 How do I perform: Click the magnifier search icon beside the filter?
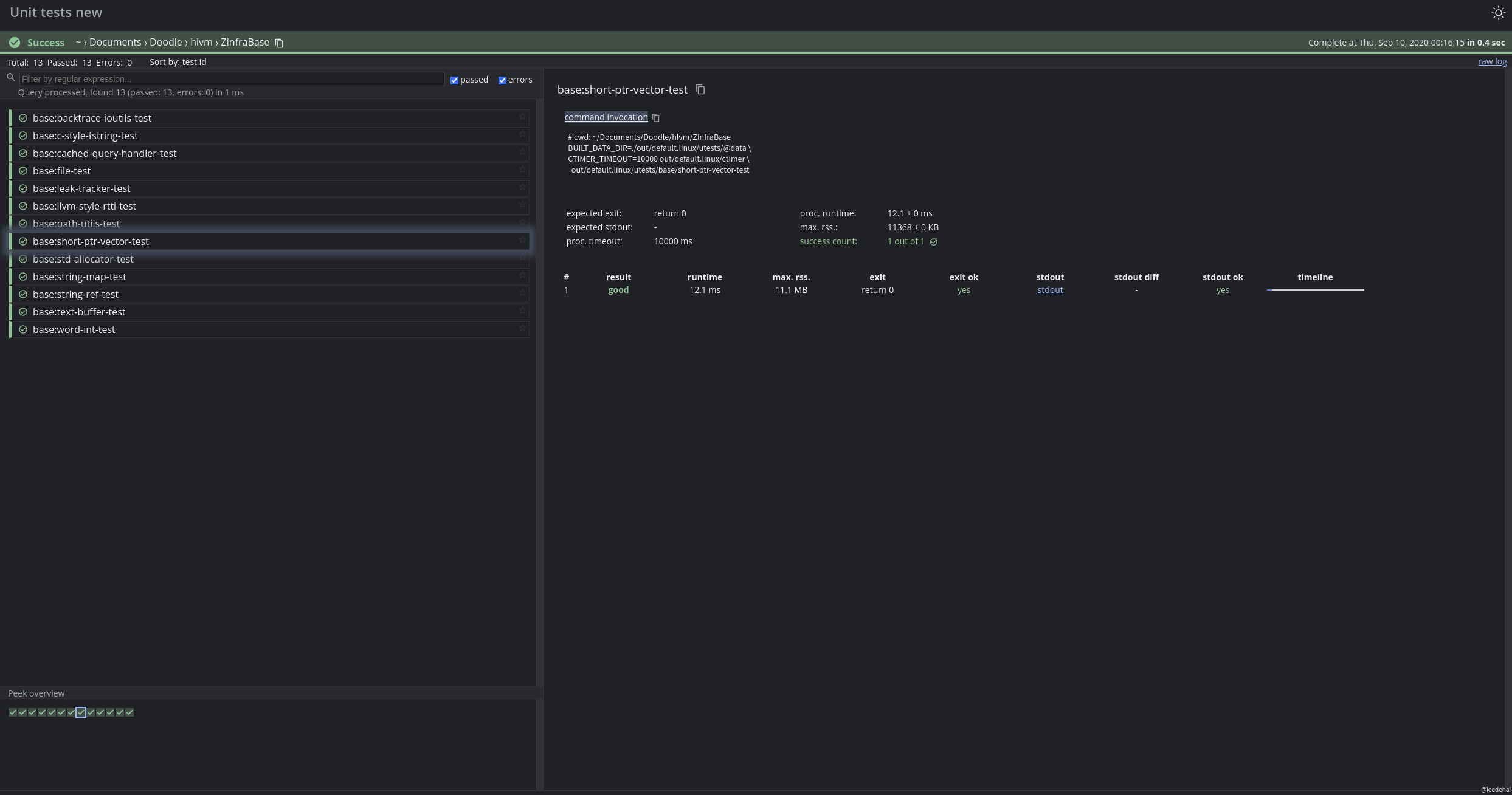10,77
